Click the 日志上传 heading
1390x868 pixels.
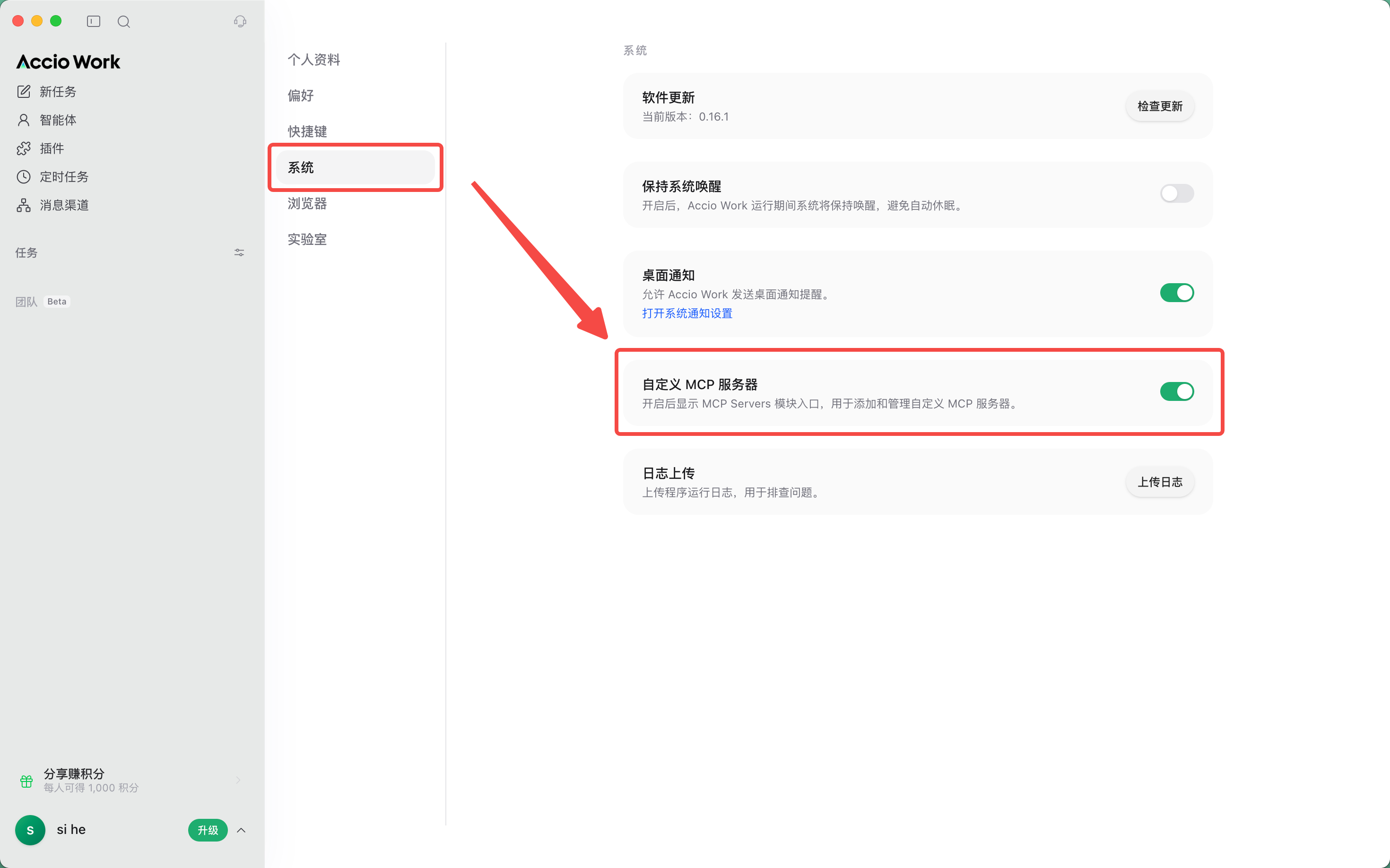pos(669,474)
